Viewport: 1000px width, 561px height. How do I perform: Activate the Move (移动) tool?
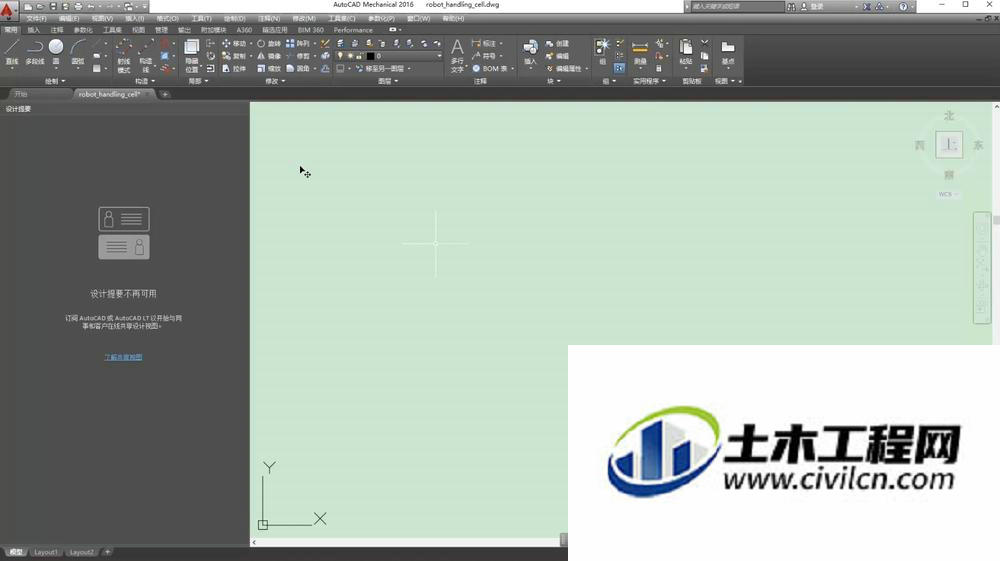[x=233, y=43]
